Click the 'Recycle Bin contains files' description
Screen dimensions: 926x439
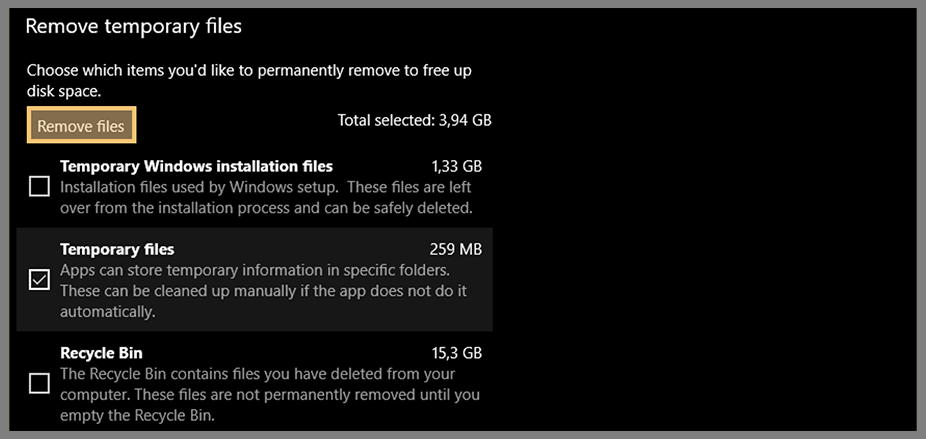(270, 395)
